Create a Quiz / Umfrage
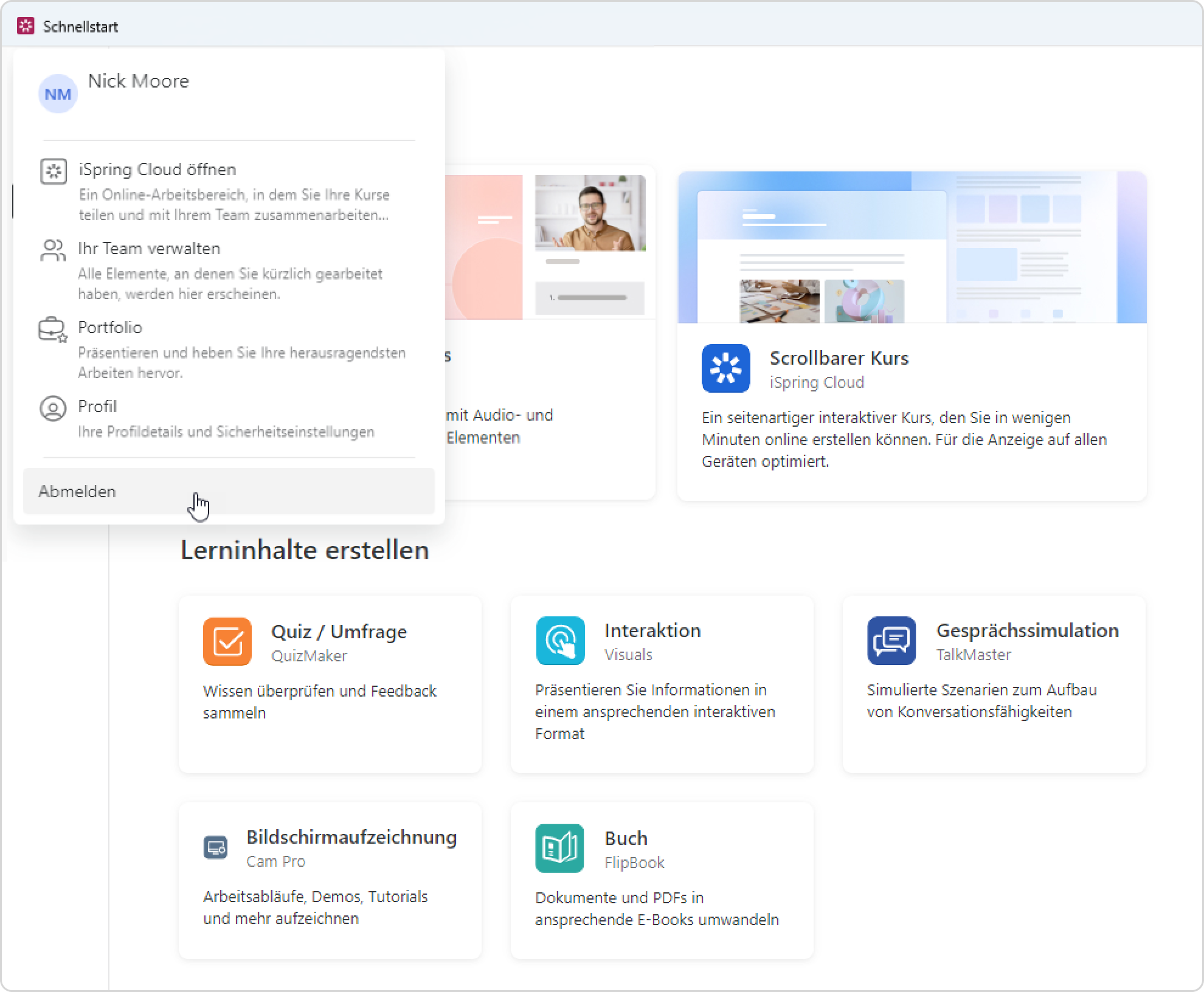This screenshot has width=1204, height=992. [330, 684]
